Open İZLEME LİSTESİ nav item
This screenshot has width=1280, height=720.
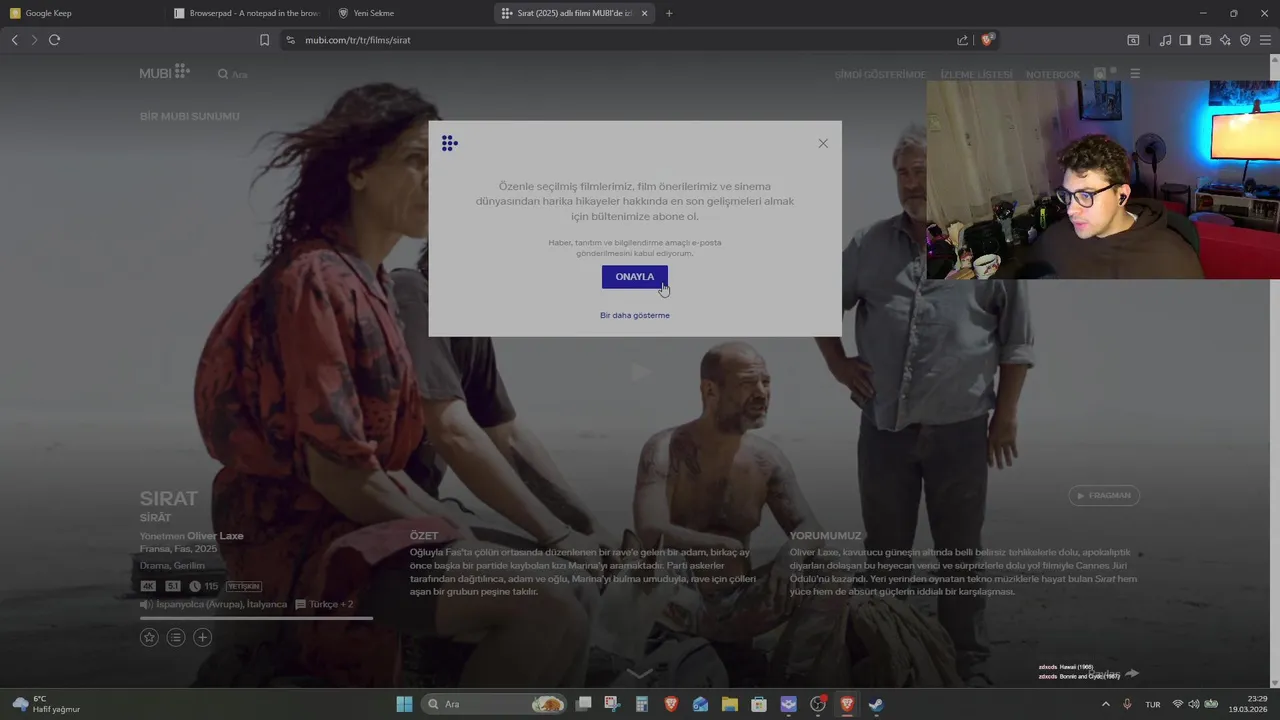click(x=976, y=75)
